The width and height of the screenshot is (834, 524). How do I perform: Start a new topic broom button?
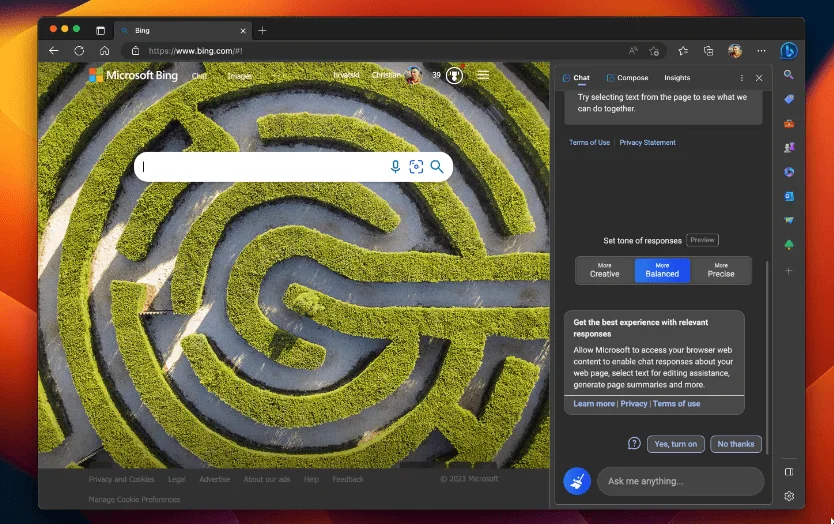coord(577,481)
